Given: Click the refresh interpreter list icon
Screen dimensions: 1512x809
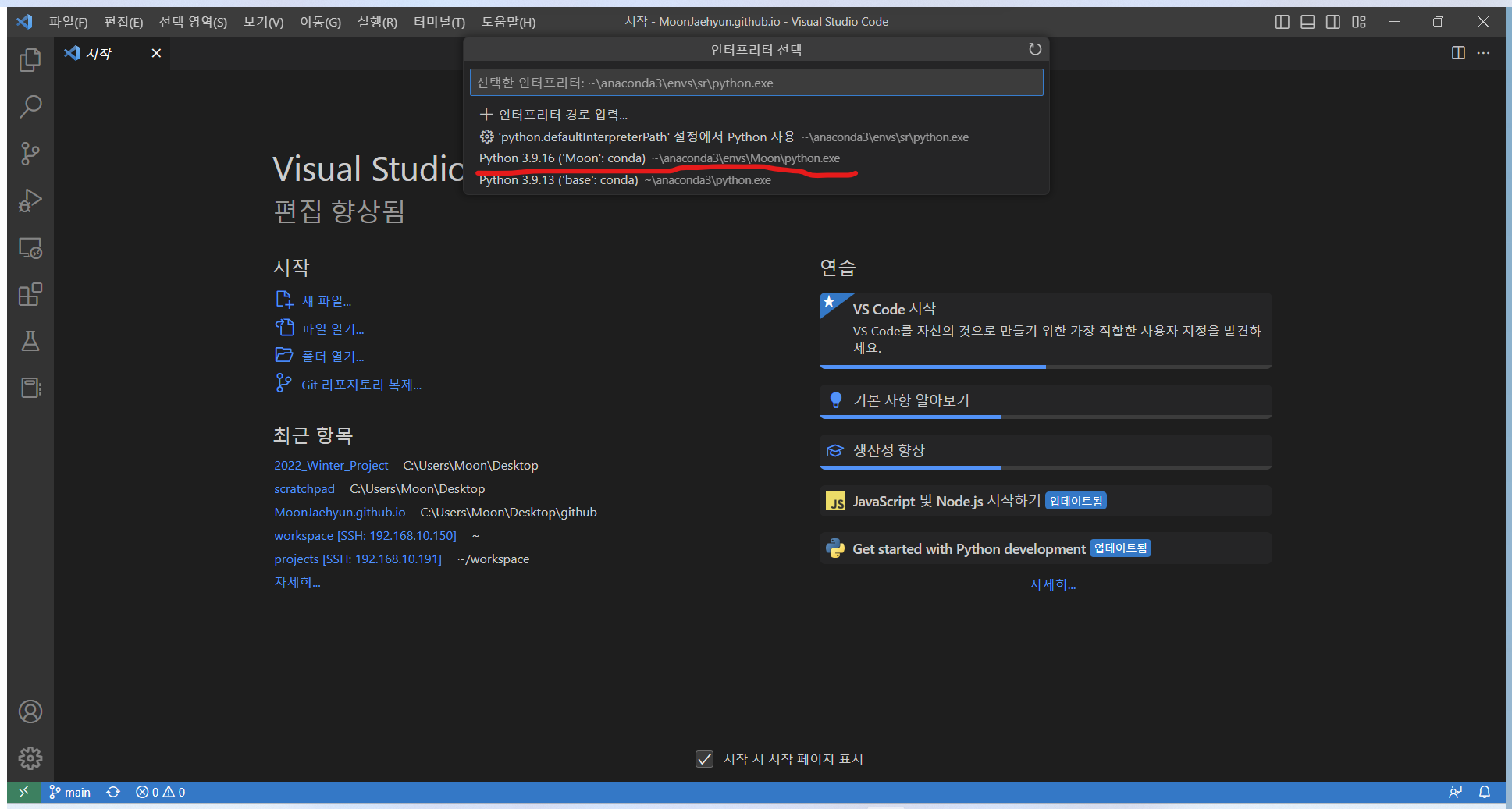Looking at the screenshot, I should 1034,49.
